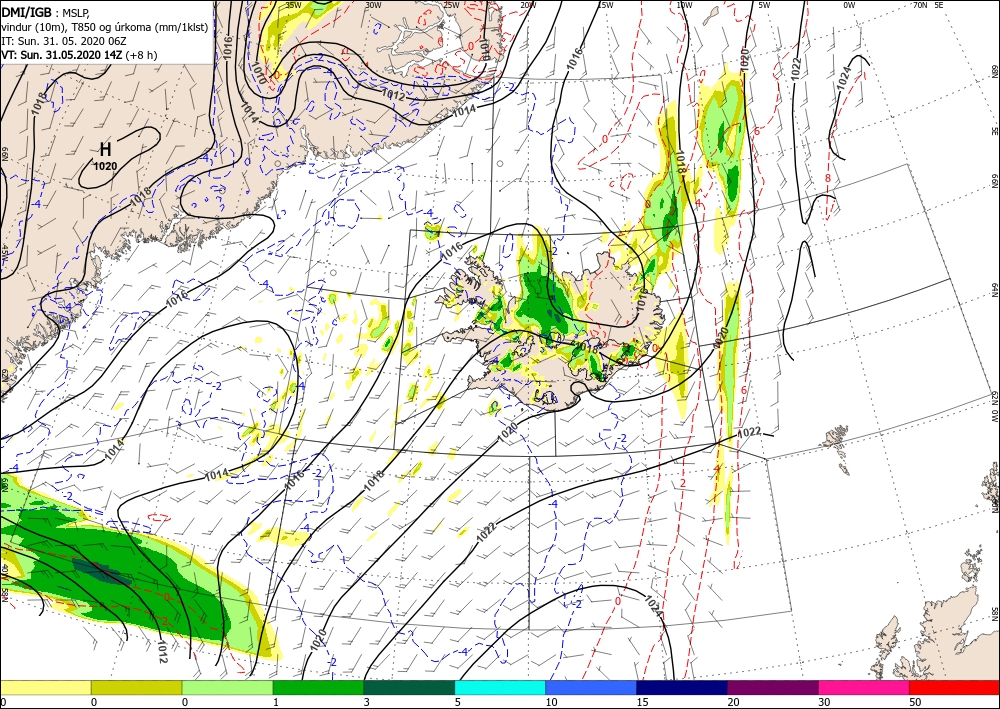Click the legend value label "50"
The width and height of the screenshot is (1000, 709).
[915, 702]
